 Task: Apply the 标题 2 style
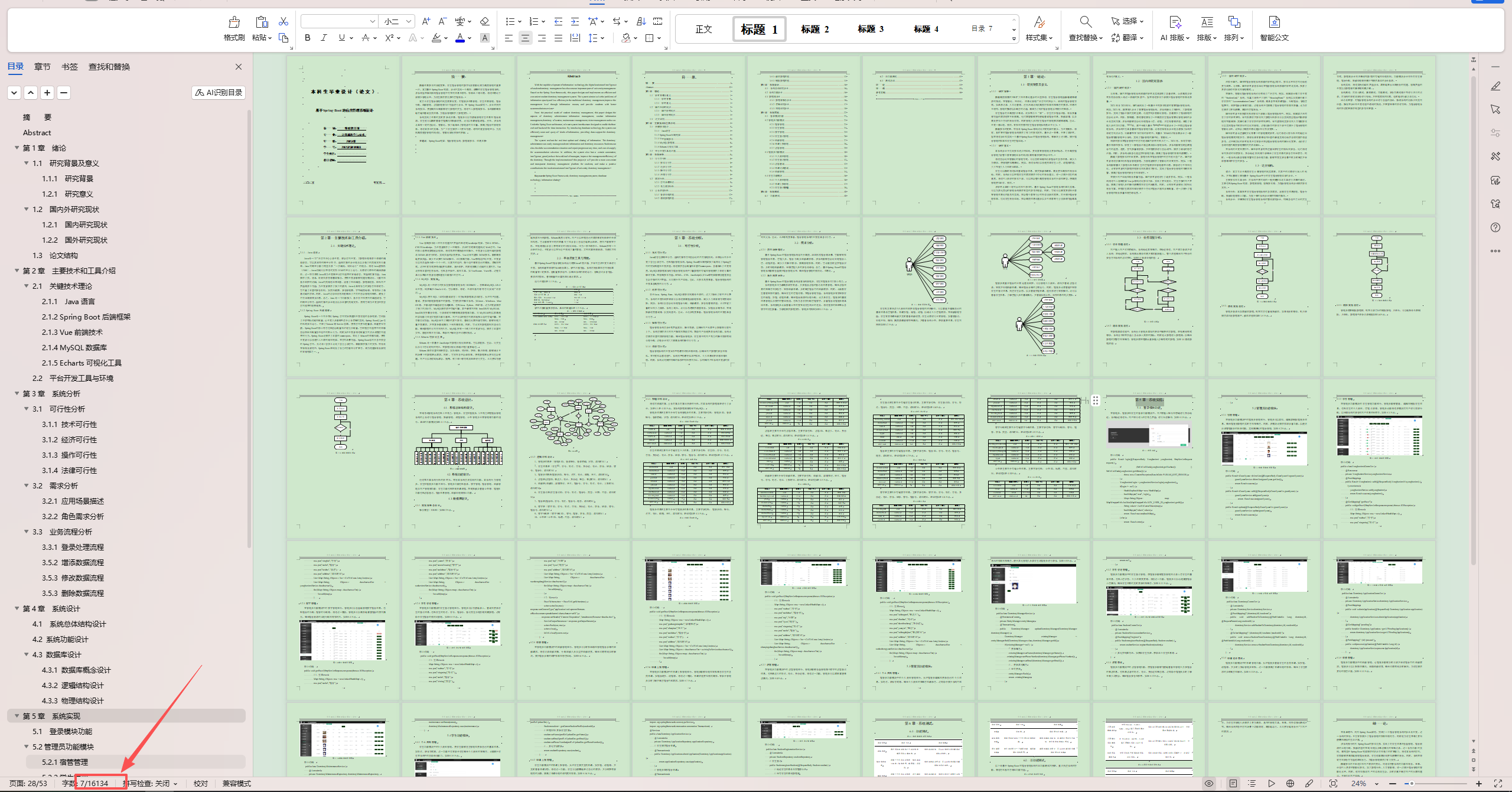815,29
